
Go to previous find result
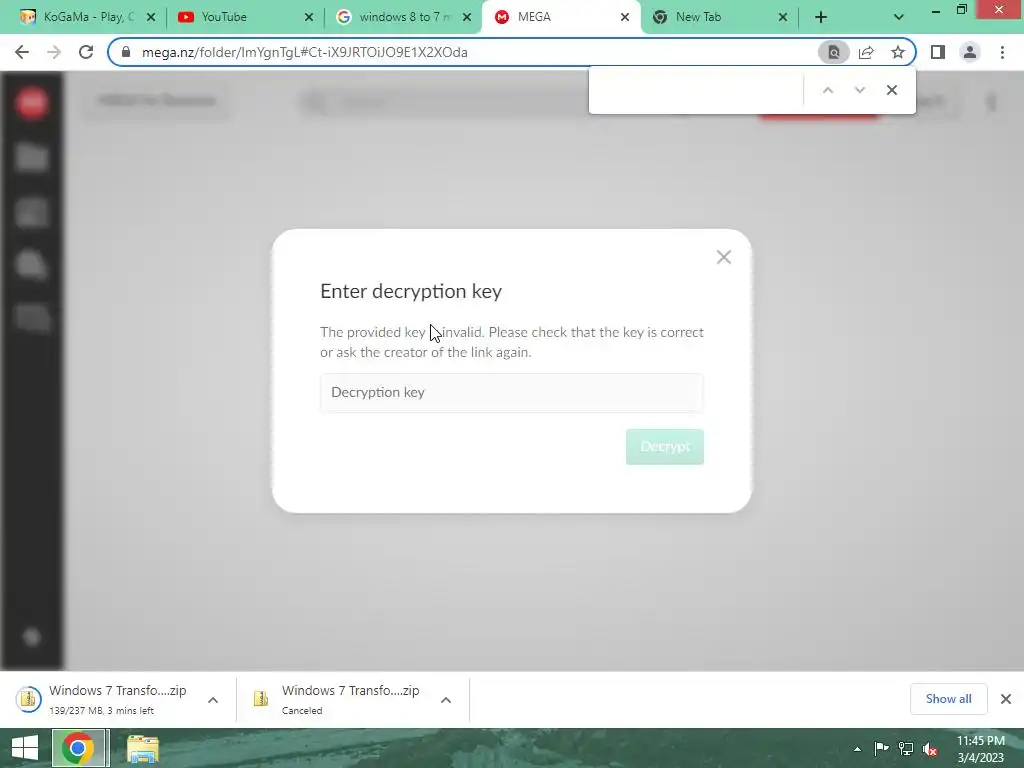click(827, 90)
